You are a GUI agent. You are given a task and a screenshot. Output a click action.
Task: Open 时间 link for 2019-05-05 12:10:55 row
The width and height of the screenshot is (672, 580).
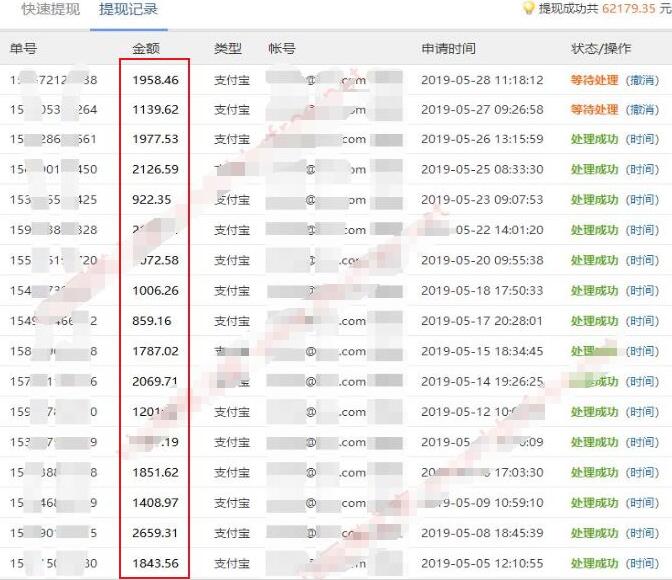pos(642,563)
